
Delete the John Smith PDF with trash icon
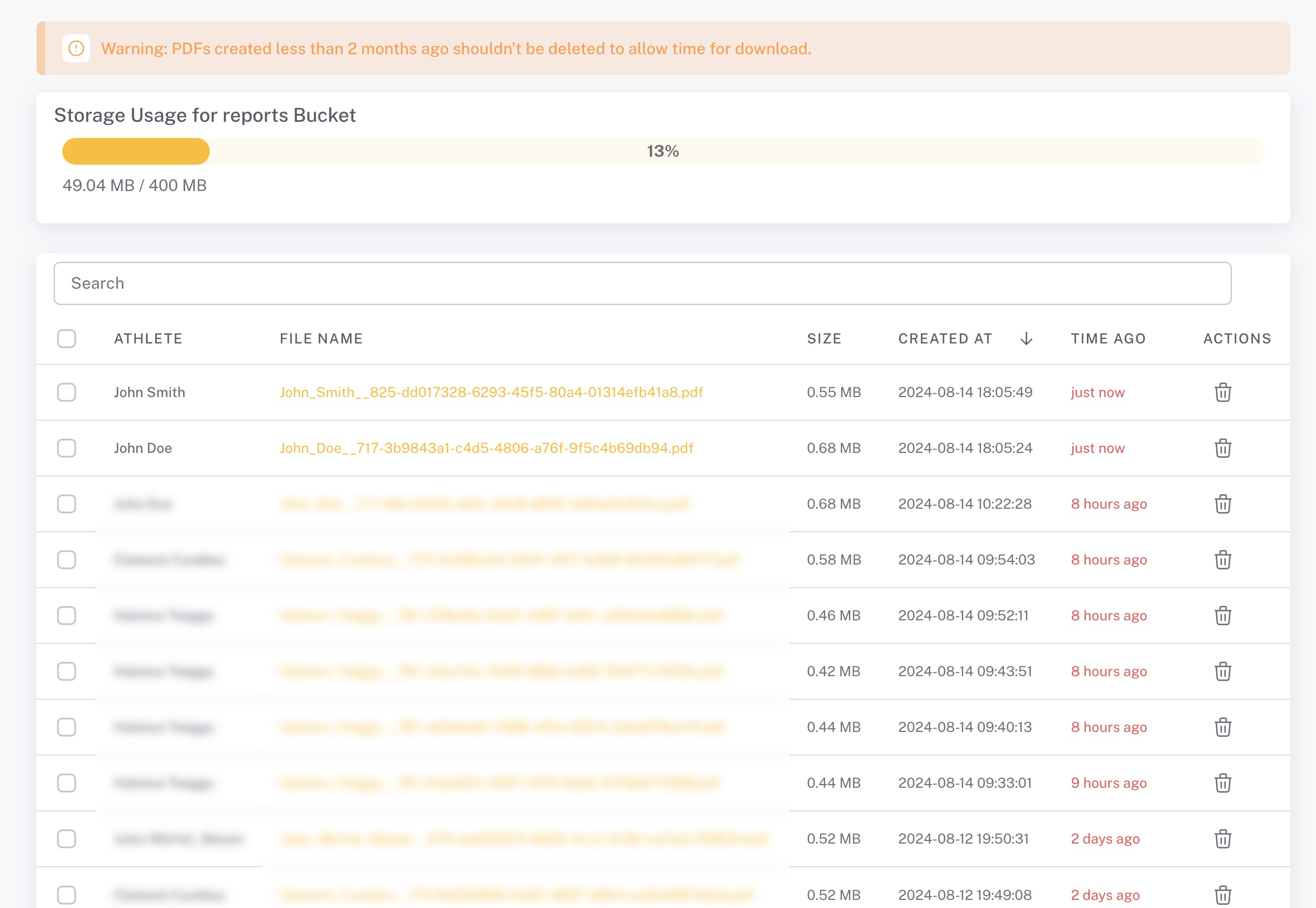click(x=1223, y=392)
